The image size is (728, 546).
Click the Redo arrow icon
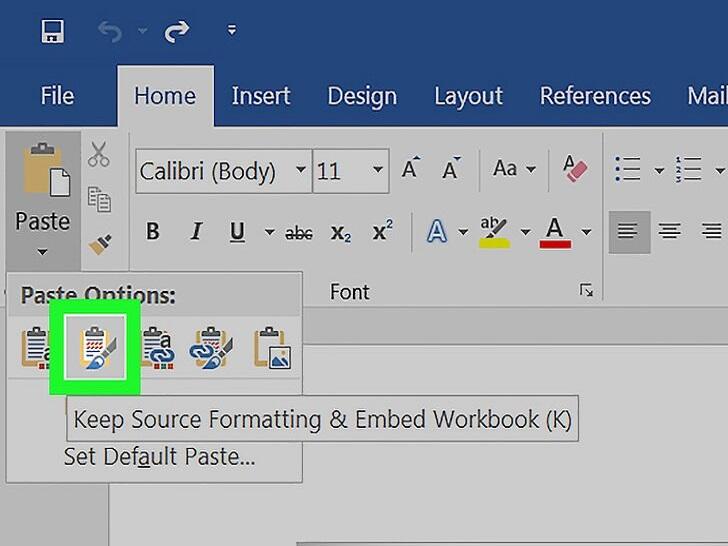(177, 32)
